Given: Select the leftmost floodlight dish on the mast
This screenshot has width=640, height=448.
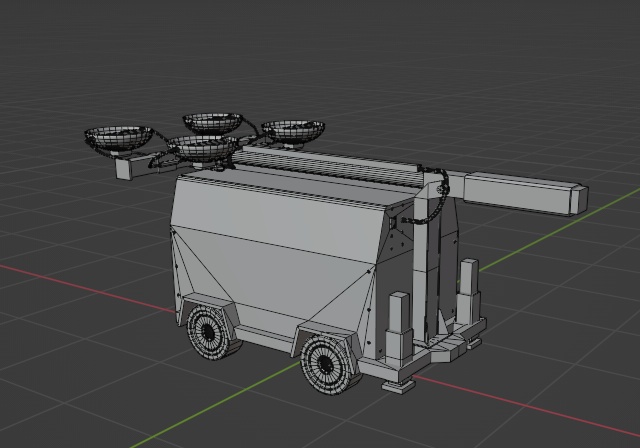Looking at the screenshot, I should [x=119, y=138].
